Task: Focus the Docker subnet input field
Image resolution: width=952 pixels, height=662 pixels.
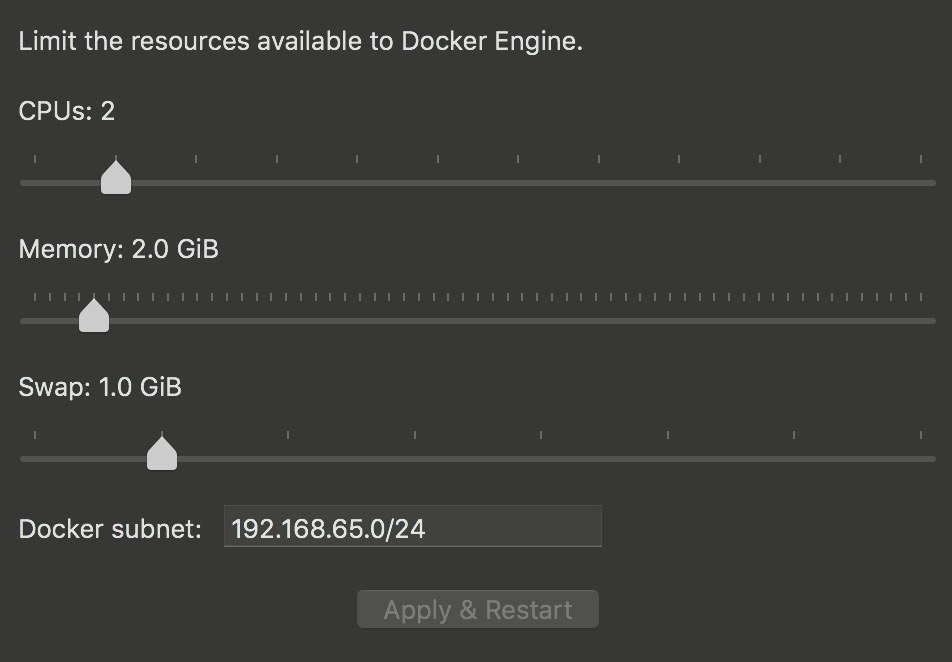Action: (x=413, y=527)
